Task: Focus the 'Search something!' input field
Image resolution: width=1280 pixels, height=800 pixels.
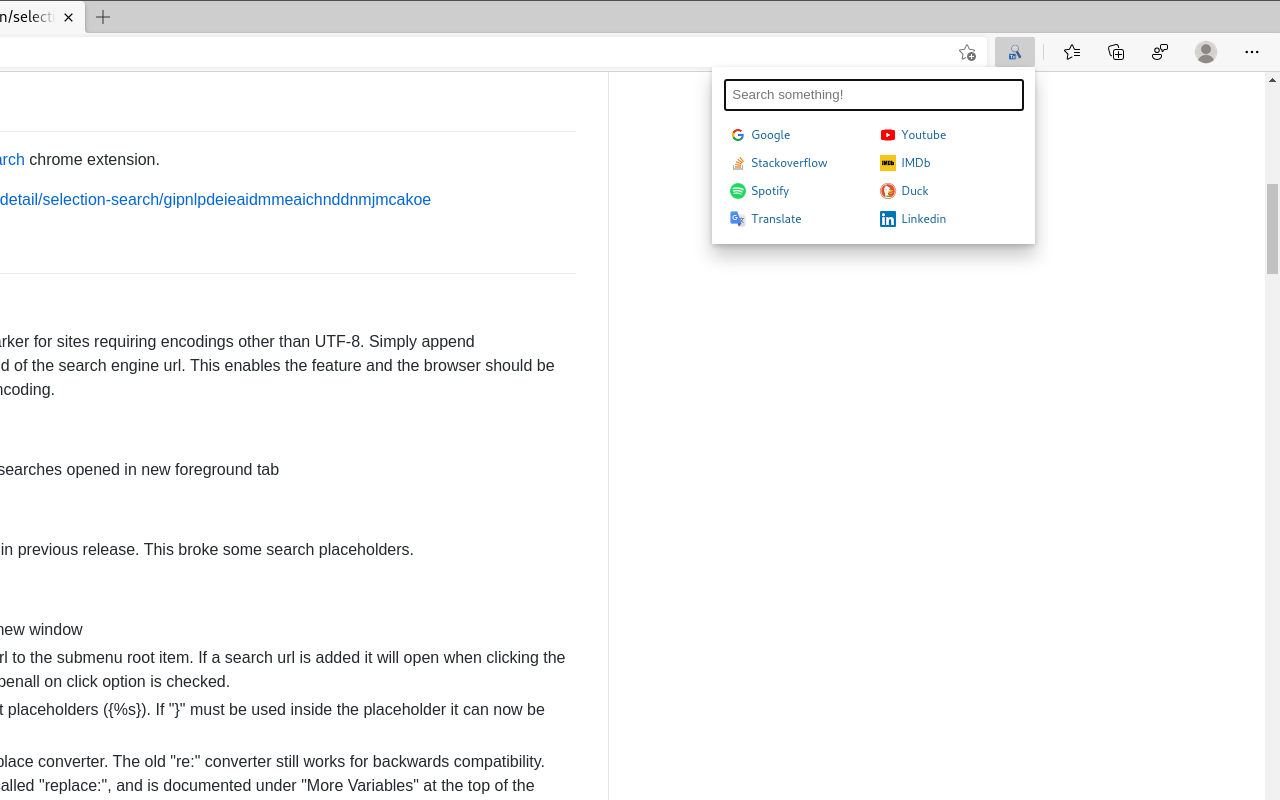Action: 873,95
